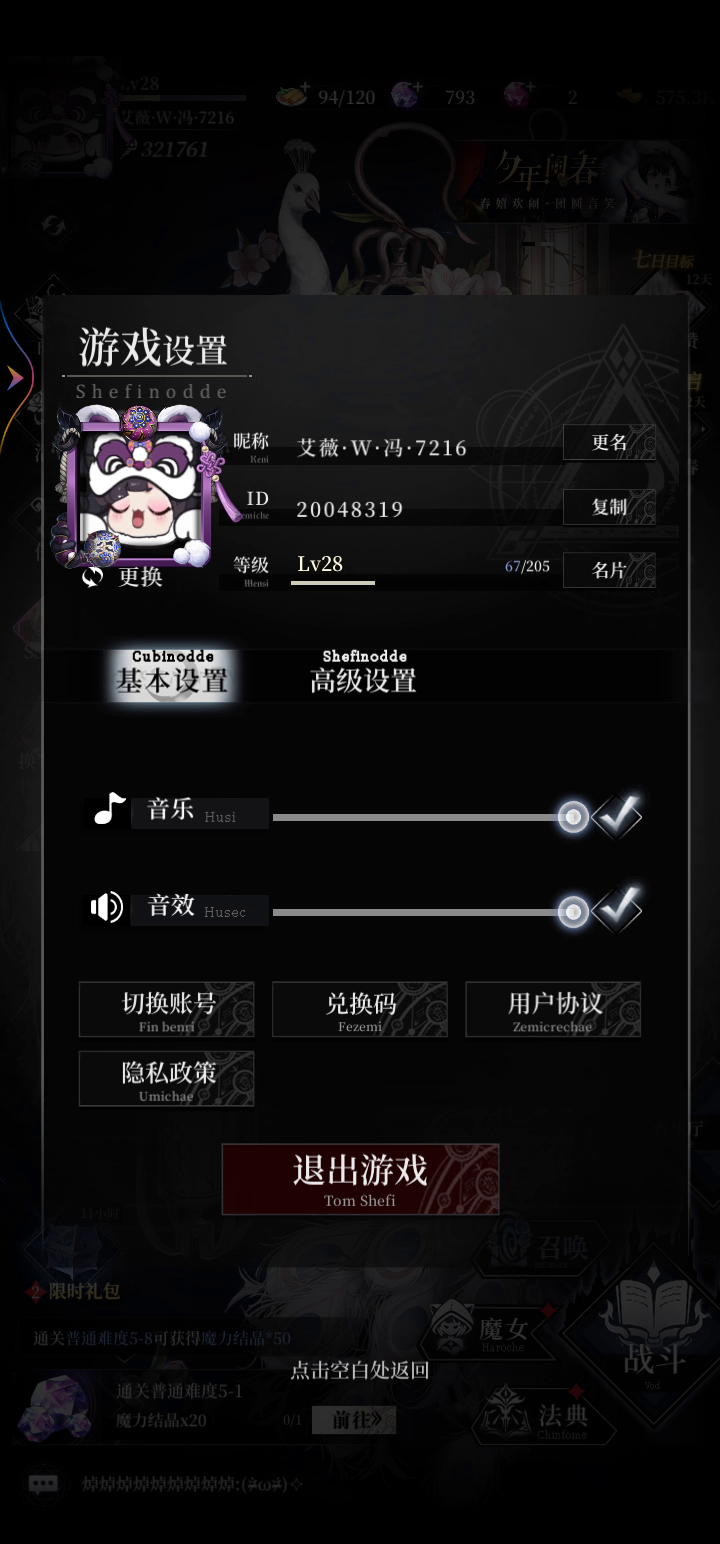Image resolution: width=720 pixels, height=1544 pixels.
Task: Switch to the 基本设置 tab
Action: click(x=171, y=673)
